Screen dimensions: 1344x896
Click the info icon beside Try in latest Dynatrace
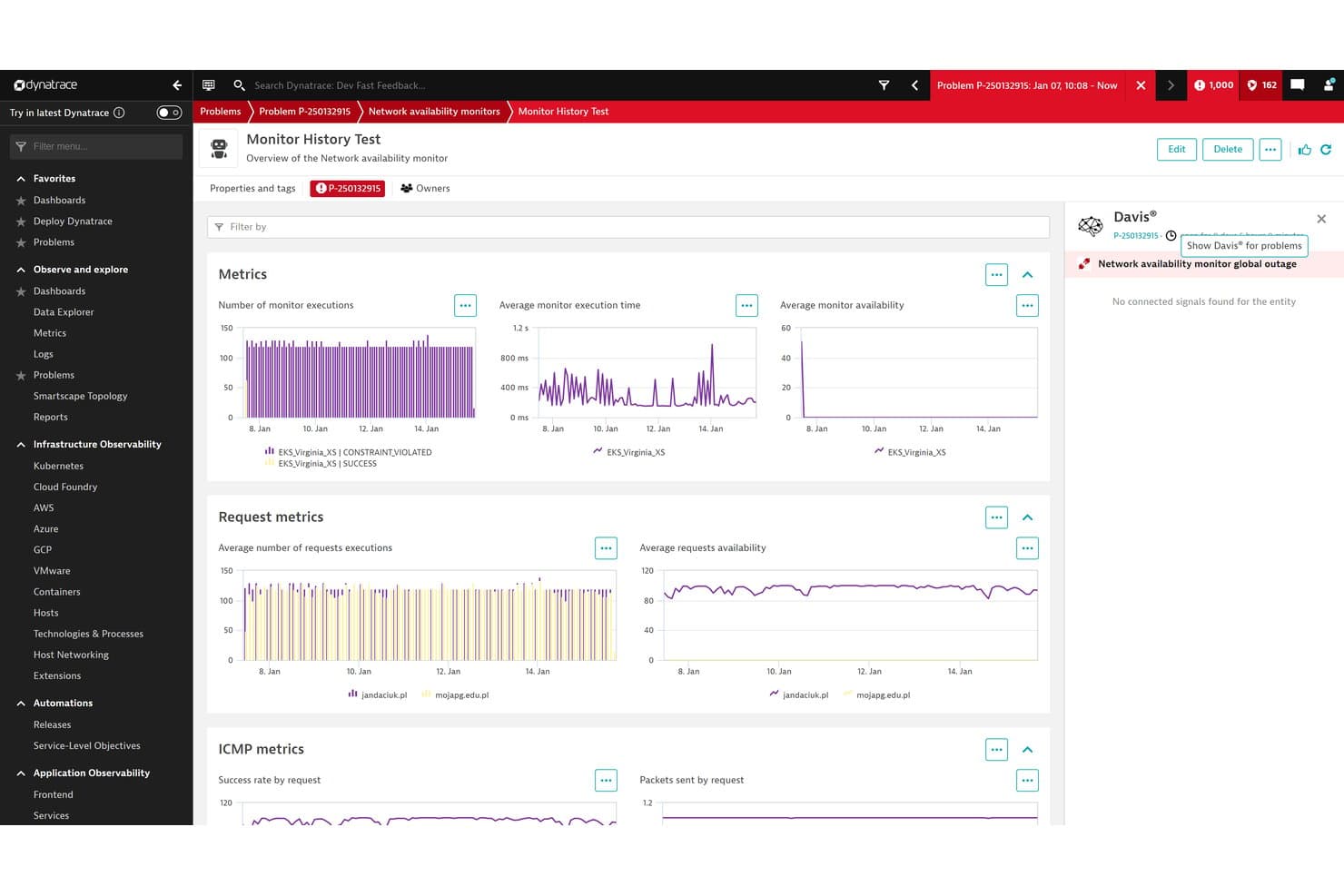pyautogui.click(x=119, y=113)
